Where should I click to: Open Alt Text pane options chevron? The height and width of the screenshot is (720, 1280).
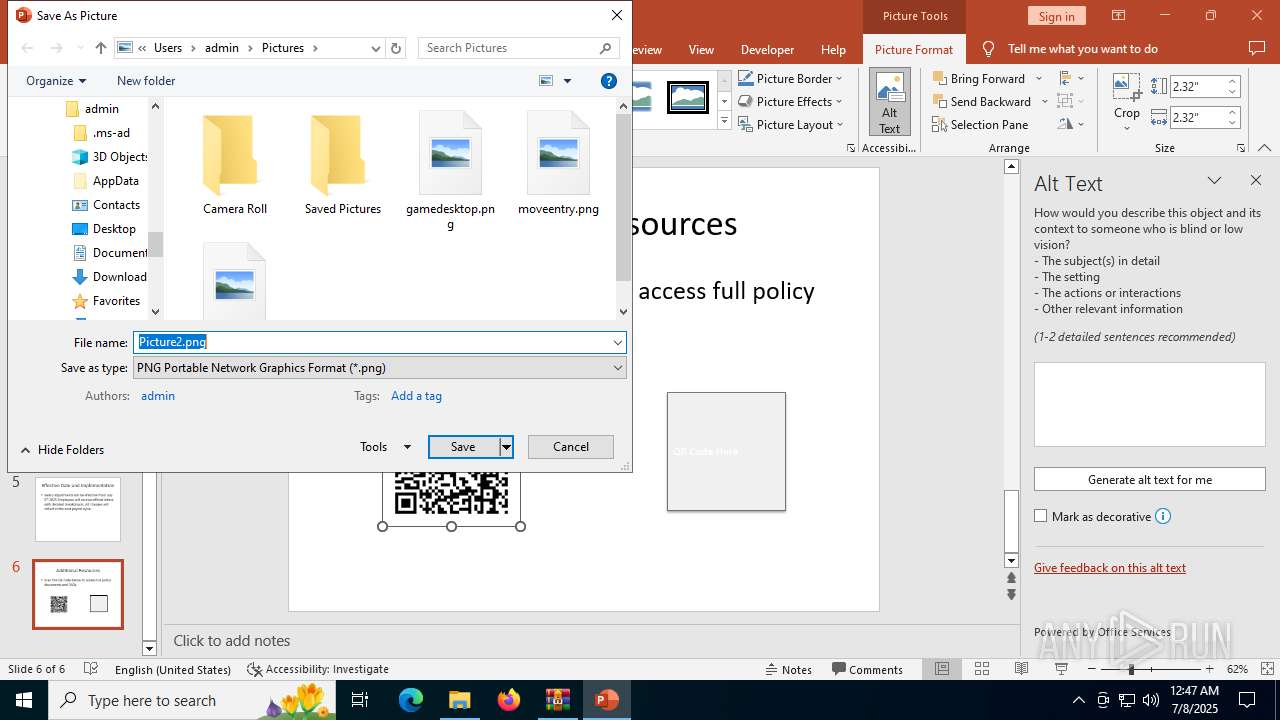(x=1214, y=181)
